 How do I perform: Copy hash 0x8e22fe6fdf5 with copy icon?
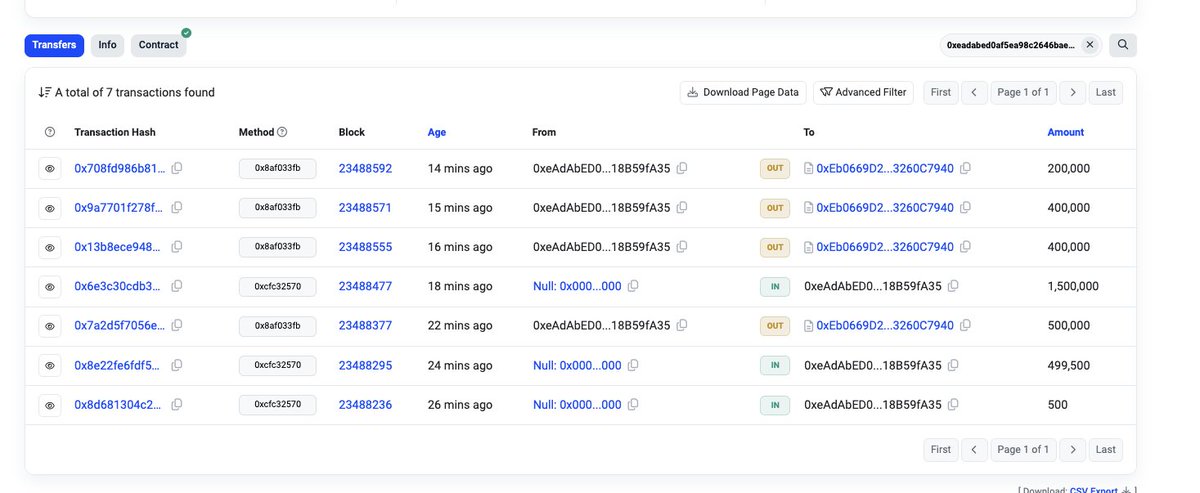click(x=177, y=365)
